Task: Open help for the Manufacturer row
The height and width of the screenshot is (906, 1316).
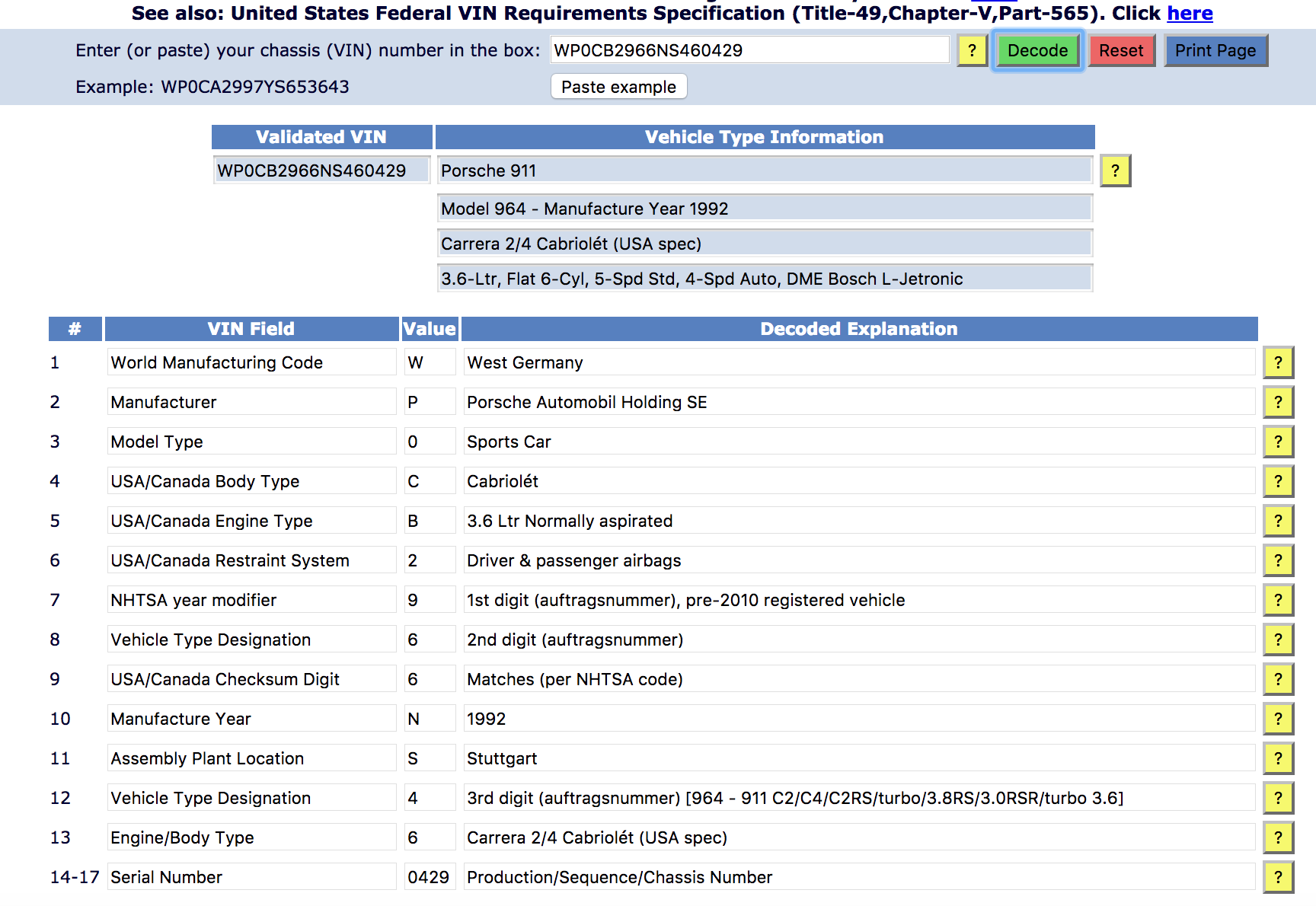Action: click(1278, 403)
